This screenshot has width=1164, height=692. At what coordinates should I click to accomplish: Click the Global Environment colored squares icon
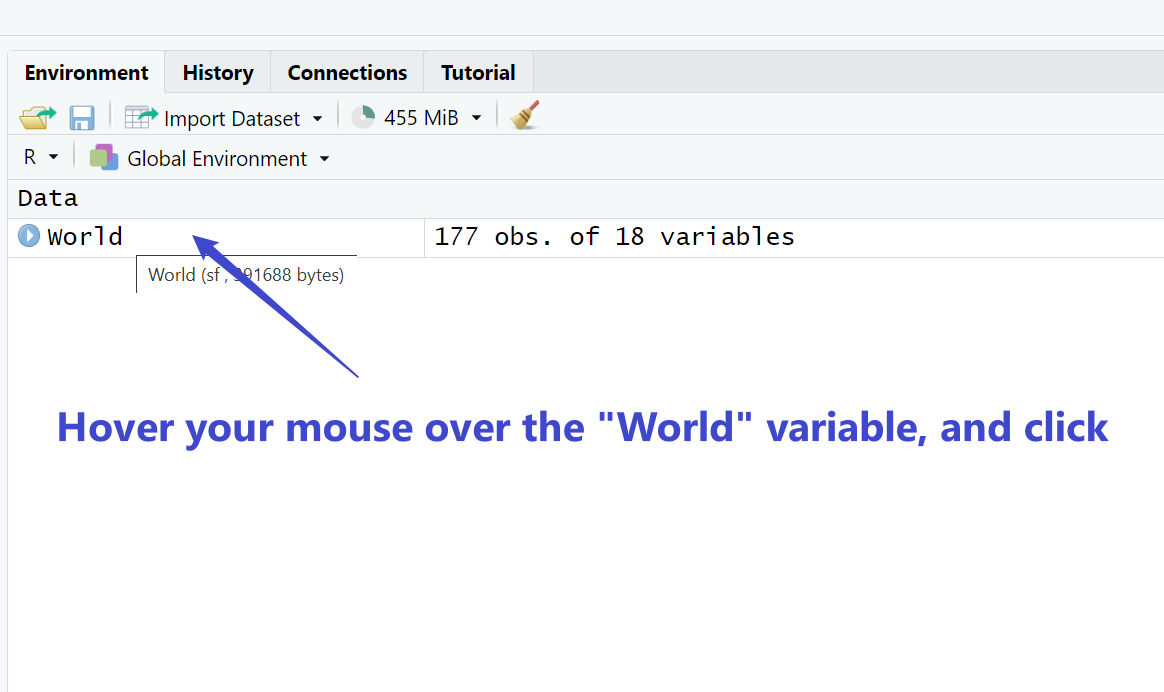[x=103, y=158]
